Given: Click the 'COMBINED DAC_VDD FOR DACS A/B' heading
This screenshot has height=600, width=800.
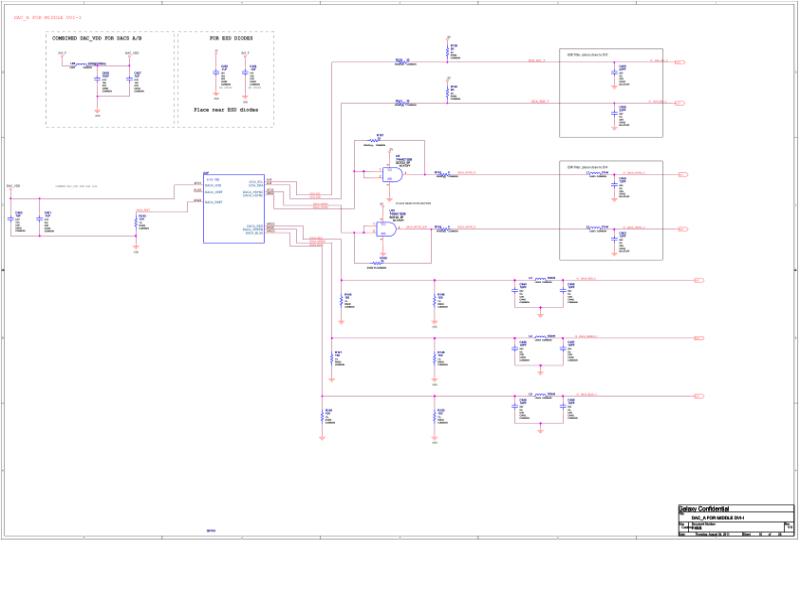Looking at the screenshot, I should (x=97, y=38).
